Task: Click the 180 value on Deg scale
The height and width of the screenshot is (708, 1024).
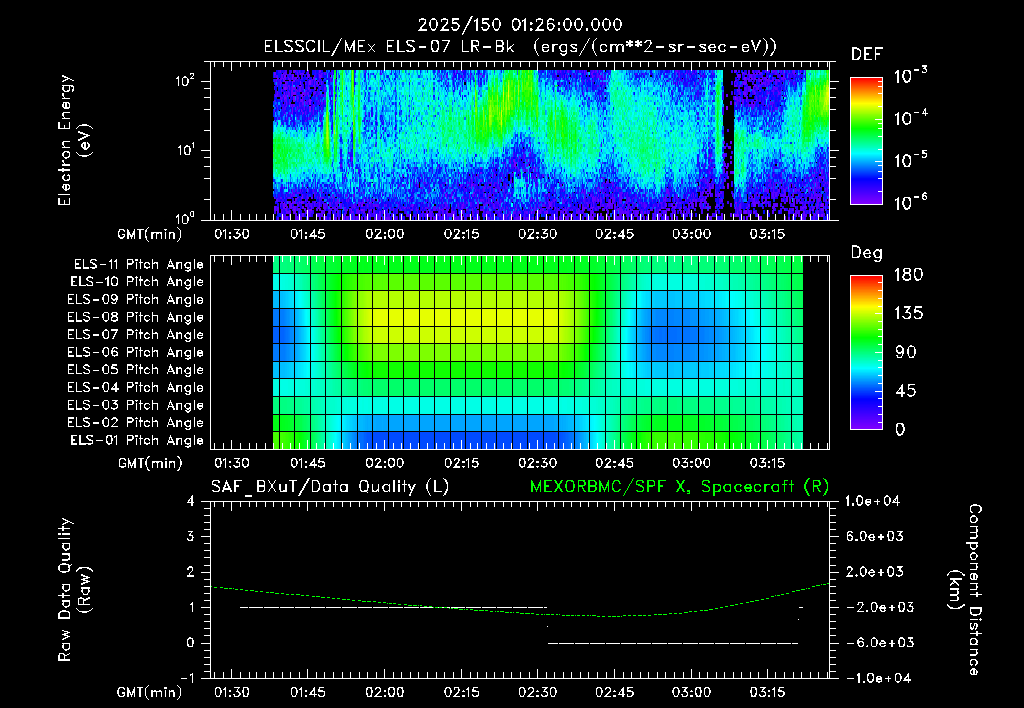Action: point(908,275)
